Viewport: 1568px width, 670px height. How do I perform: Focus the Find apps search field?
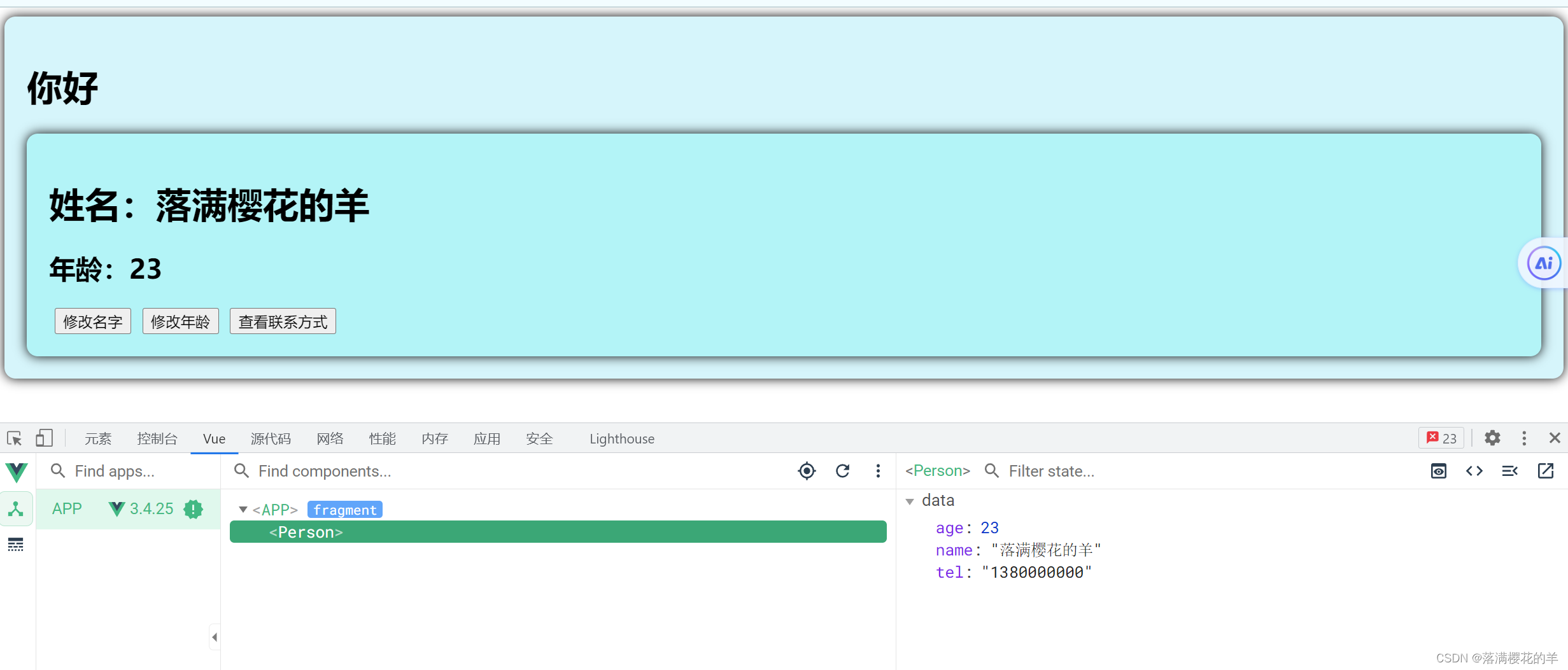pos(128,471)
